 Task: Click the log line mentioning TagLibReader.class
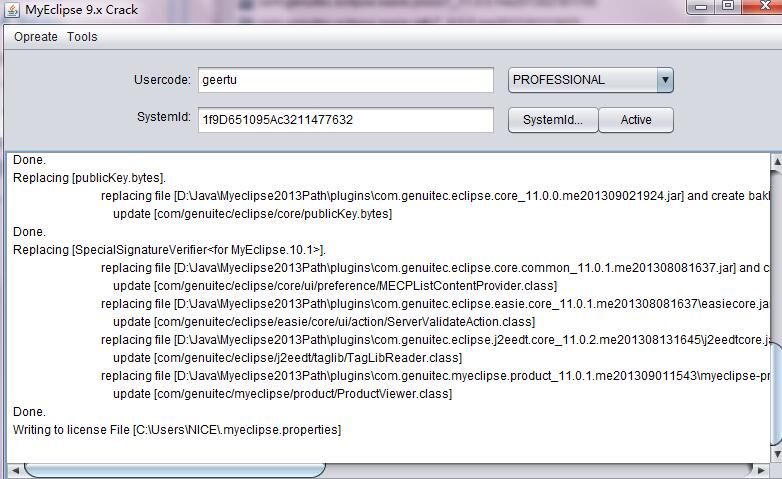click(x=287, y=358)
